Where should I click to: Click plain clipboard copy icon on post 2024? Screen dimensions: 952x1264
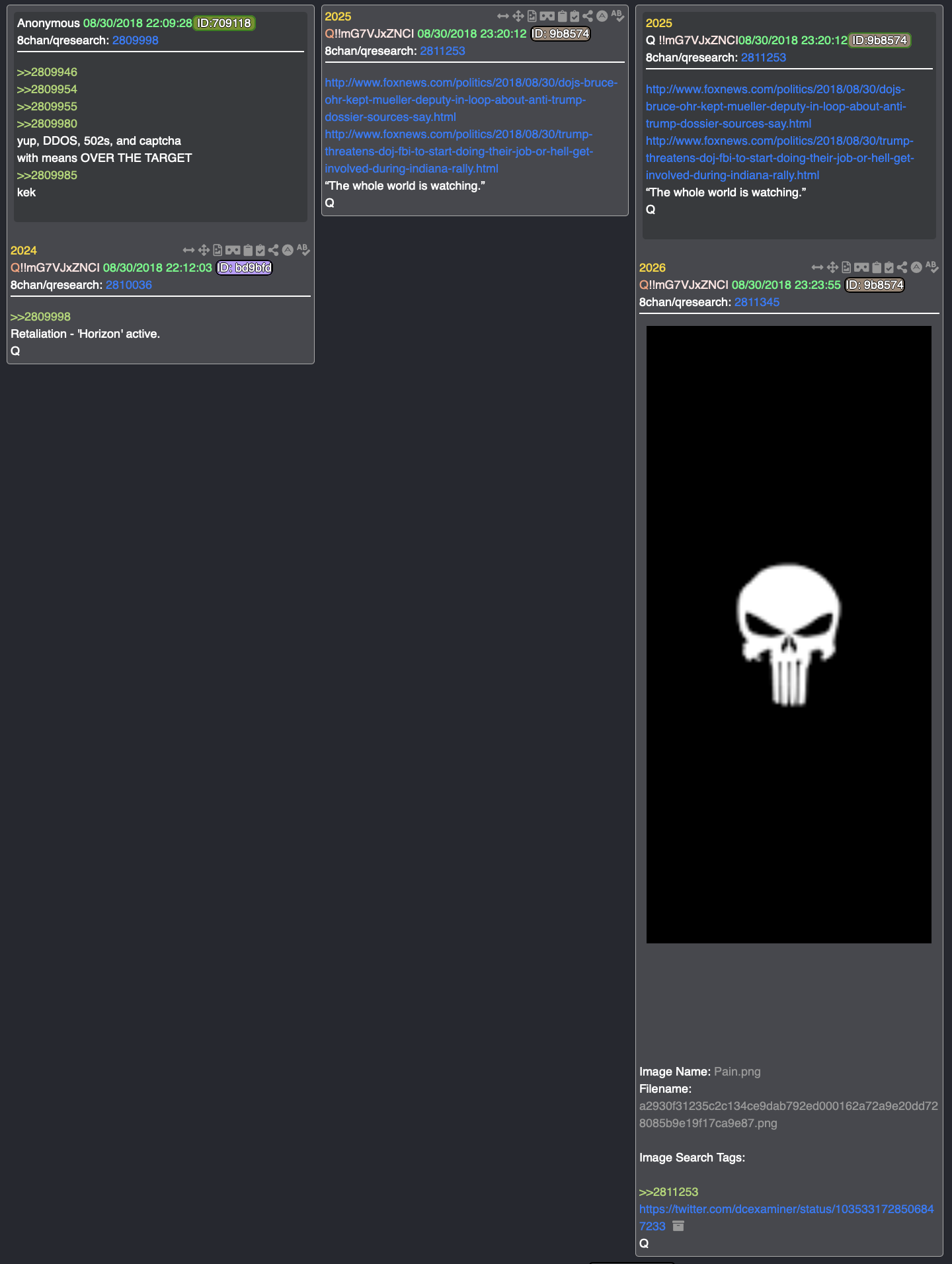(248, 250)
